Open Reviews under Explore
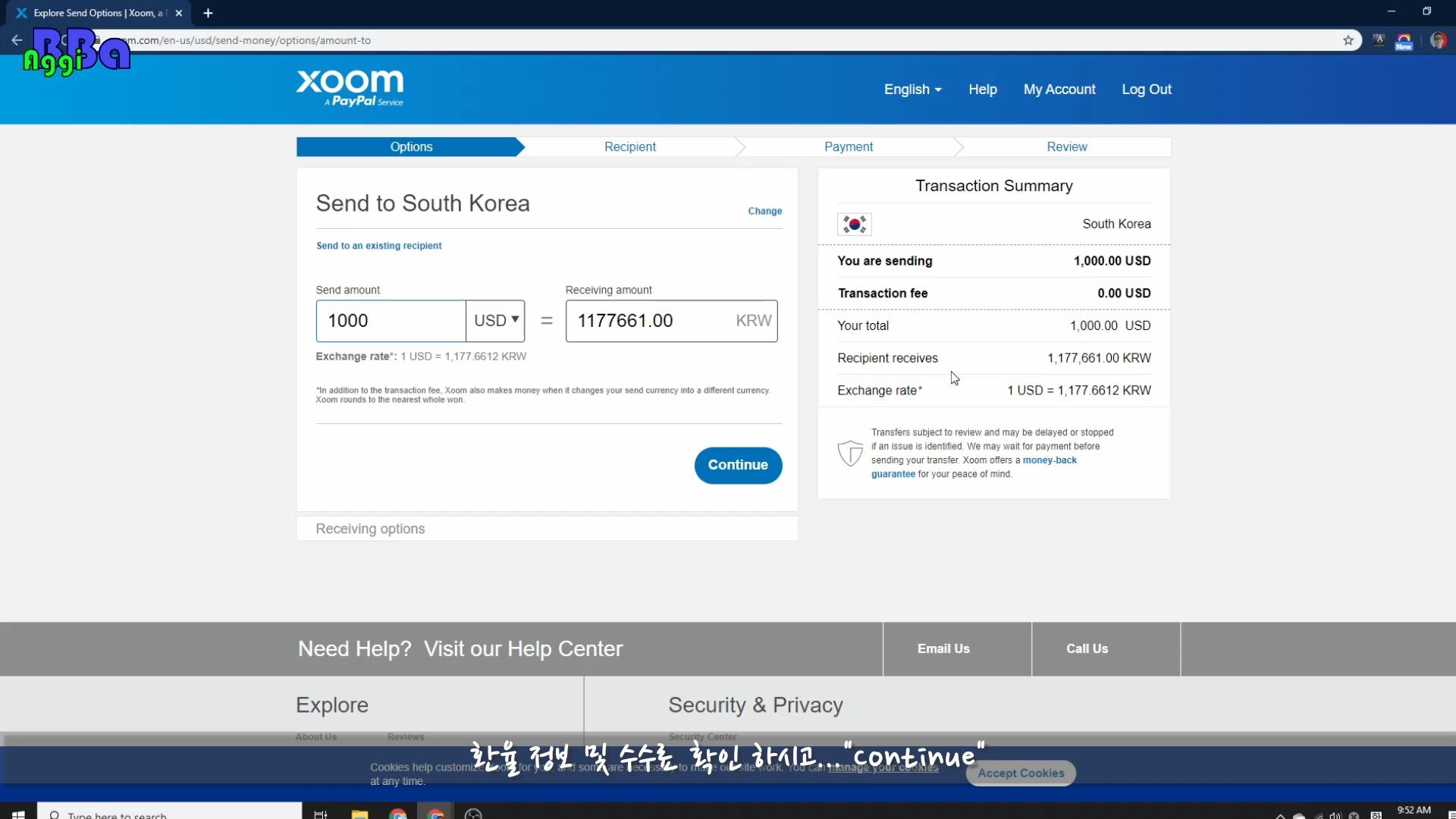Screen dimensions: 1456x819 point(406,737)
